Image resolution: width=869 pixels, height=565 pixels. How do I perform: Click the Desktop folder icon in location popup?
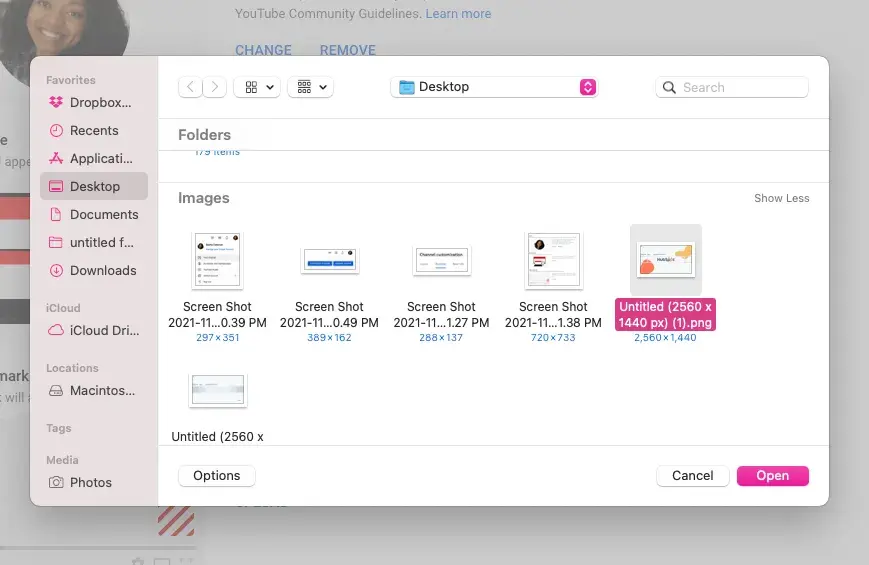[x=407, y=88]
